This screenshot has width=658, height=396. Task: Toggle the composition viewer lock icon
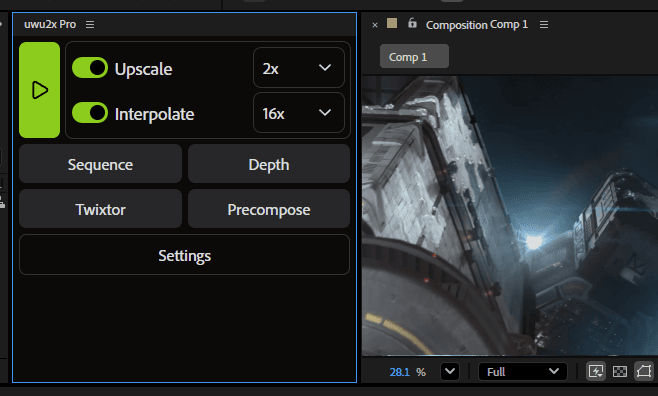click(412, 23)
